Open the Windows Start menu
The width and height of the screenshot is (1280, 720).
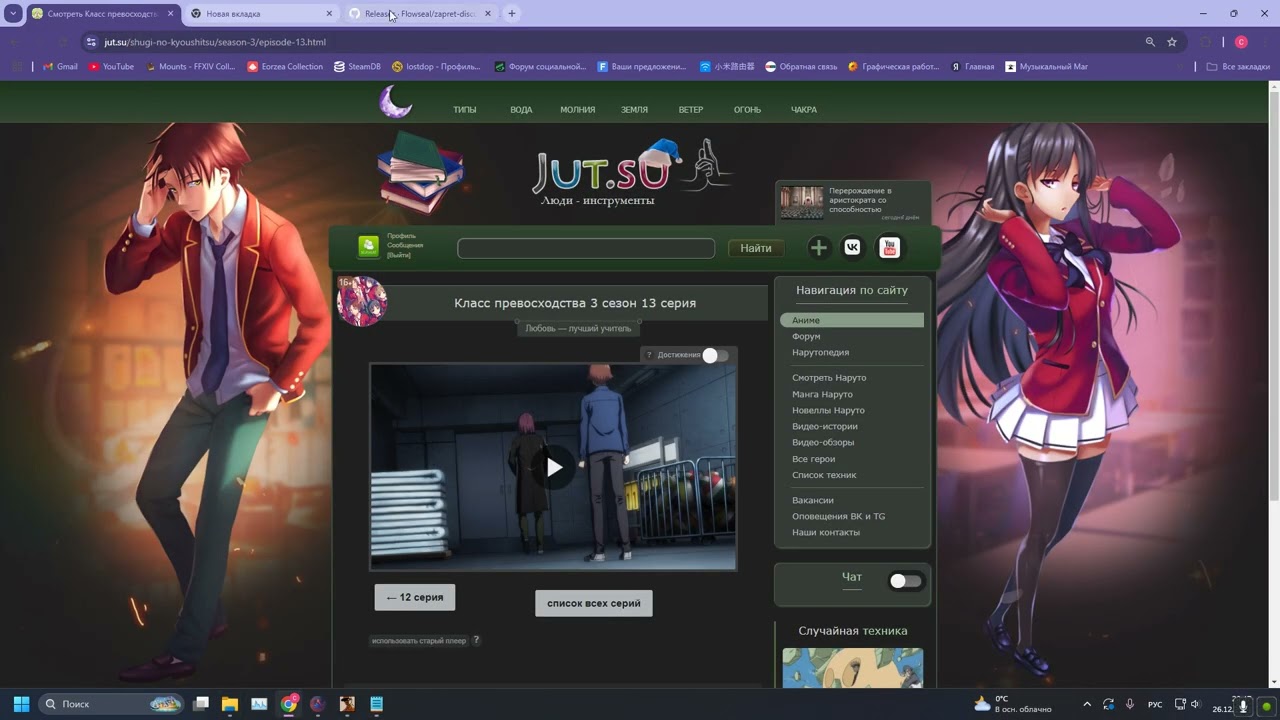tap(21, 704)
